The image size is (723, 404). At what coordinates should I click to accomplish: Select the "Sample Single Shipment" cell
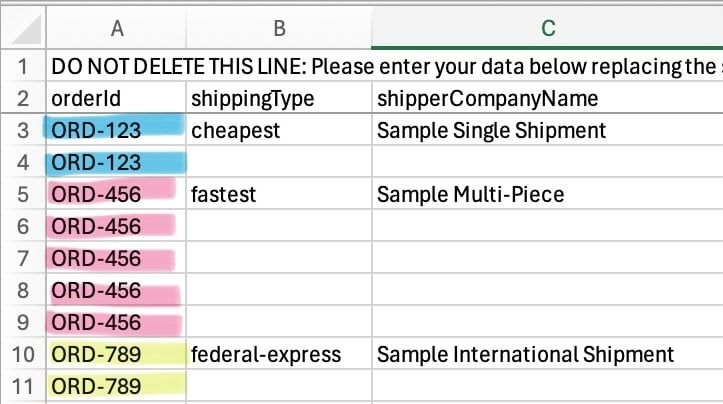546,130
